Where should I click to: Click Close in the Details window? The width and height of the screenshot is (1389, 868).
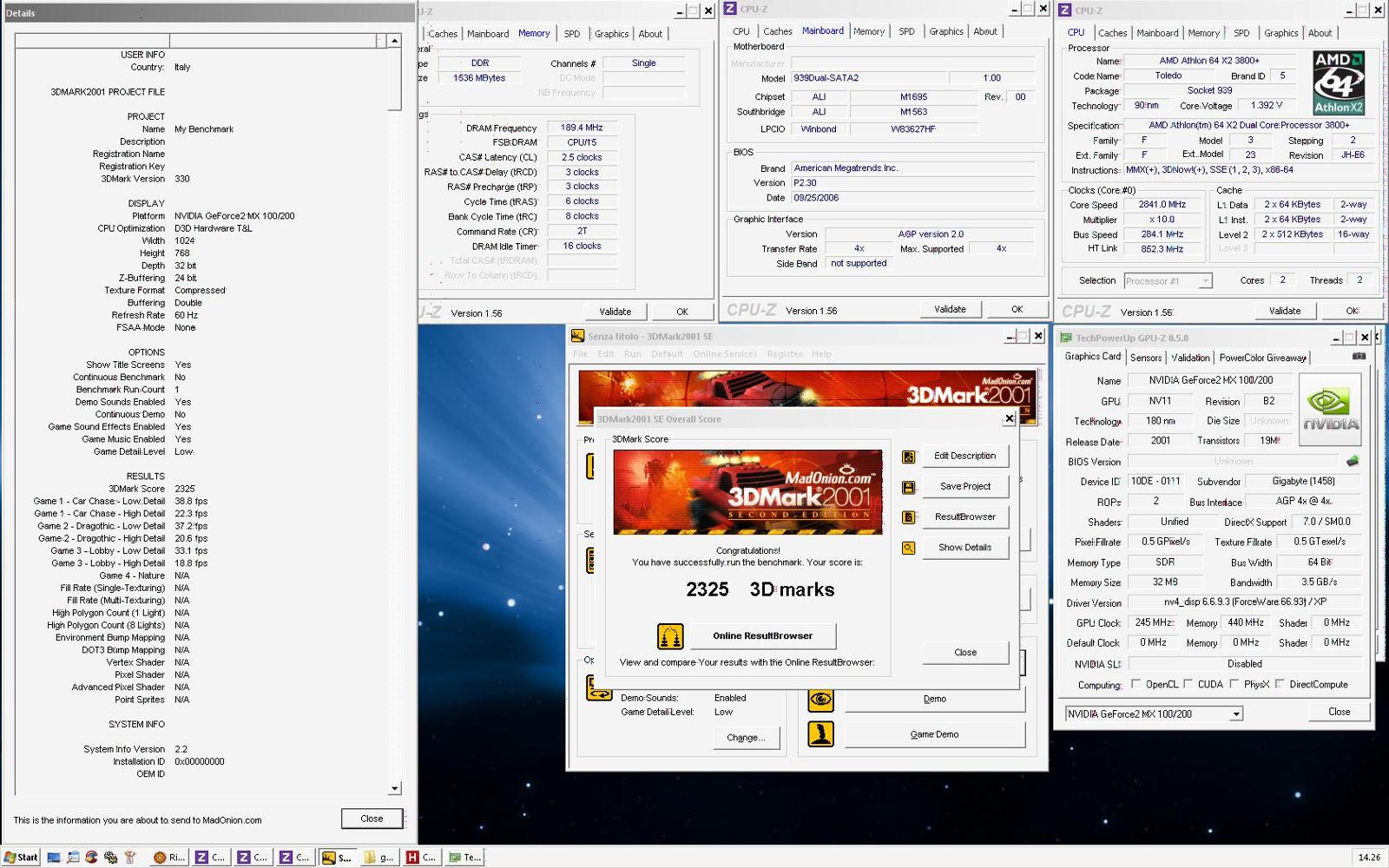coord(372,819)
